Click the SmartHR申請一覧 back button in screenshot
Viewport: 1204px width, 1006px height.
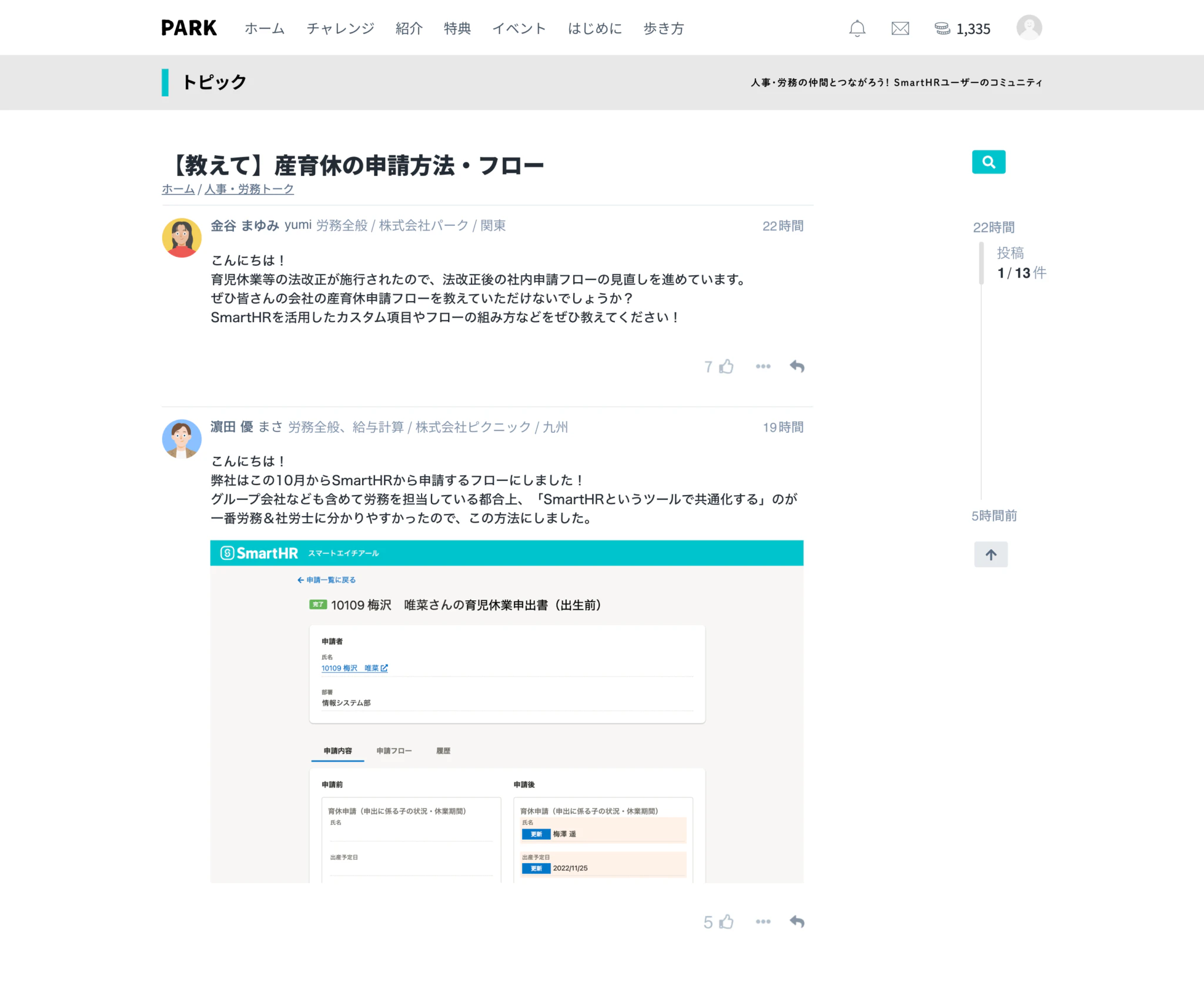click(x=326, y=580)
